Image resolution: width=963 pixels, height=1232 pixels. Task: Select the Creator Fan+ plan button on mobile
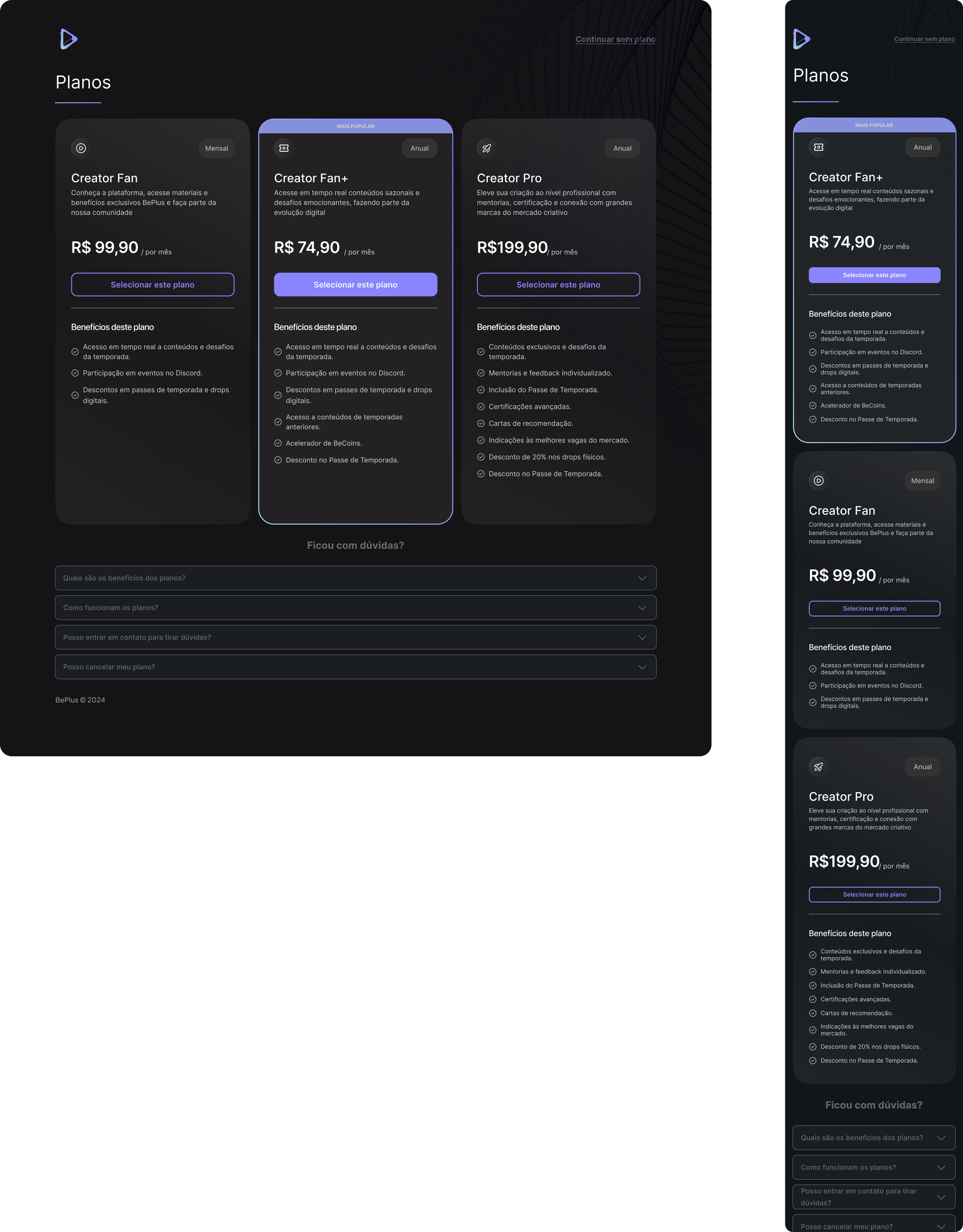click(x=874, y=275)
